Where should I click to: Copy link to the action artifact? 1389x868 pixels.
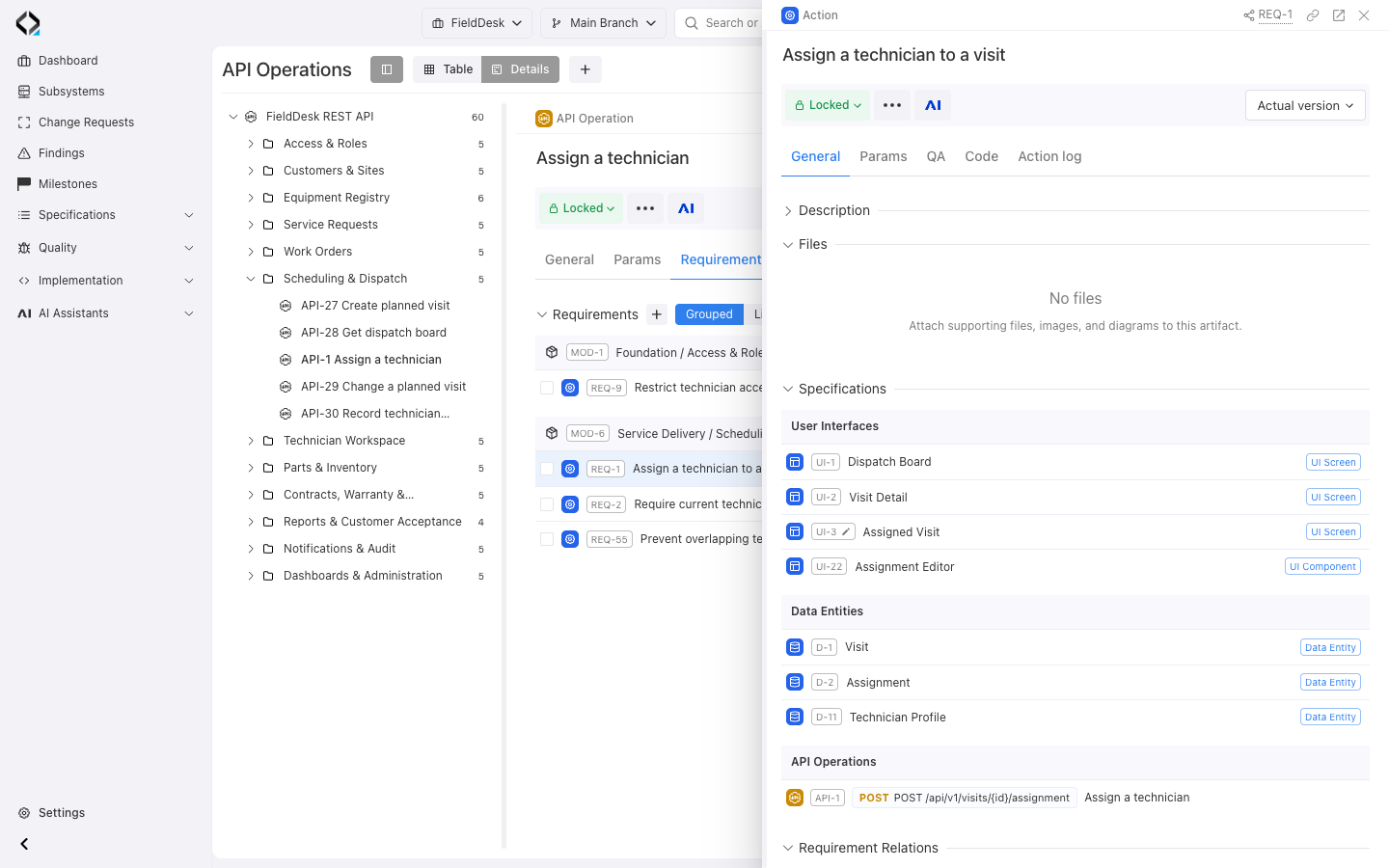pyautogui.click(x=1313, y=15)
